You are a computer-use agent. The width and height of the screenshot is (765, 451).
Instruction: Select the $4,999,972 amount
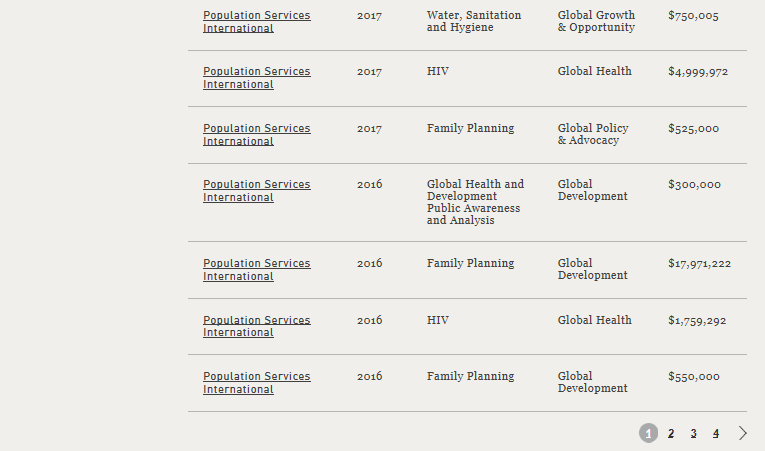point(698,72)
